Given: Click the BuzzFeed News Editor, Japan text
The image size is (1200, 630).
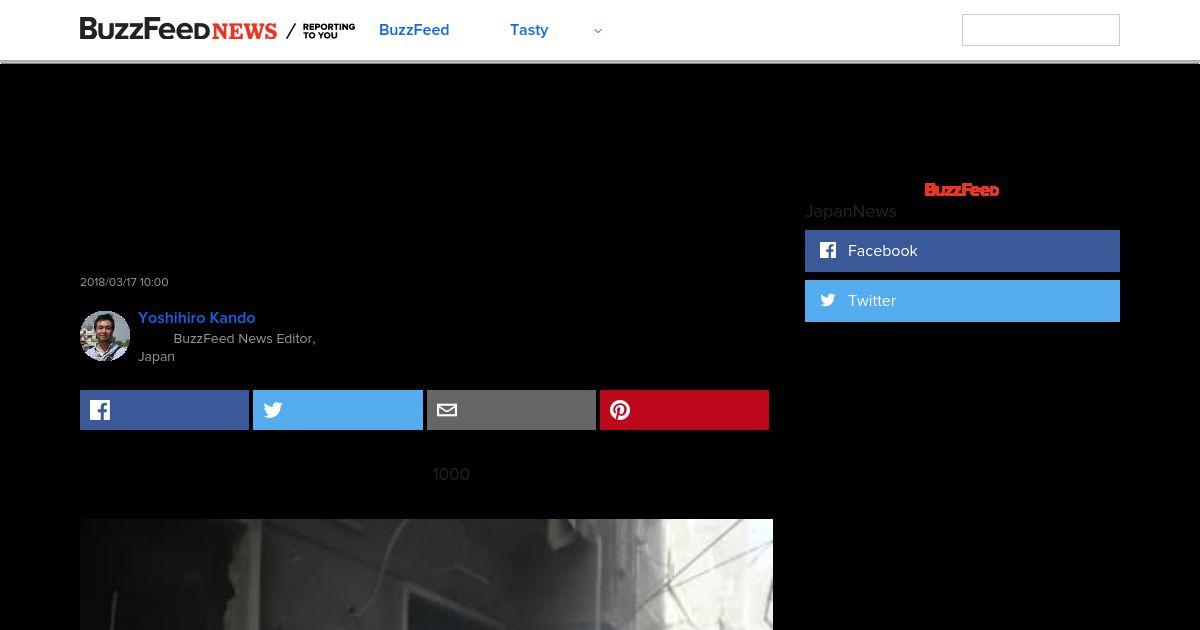Looking at the screenshot, I should (x=227, y=347).
